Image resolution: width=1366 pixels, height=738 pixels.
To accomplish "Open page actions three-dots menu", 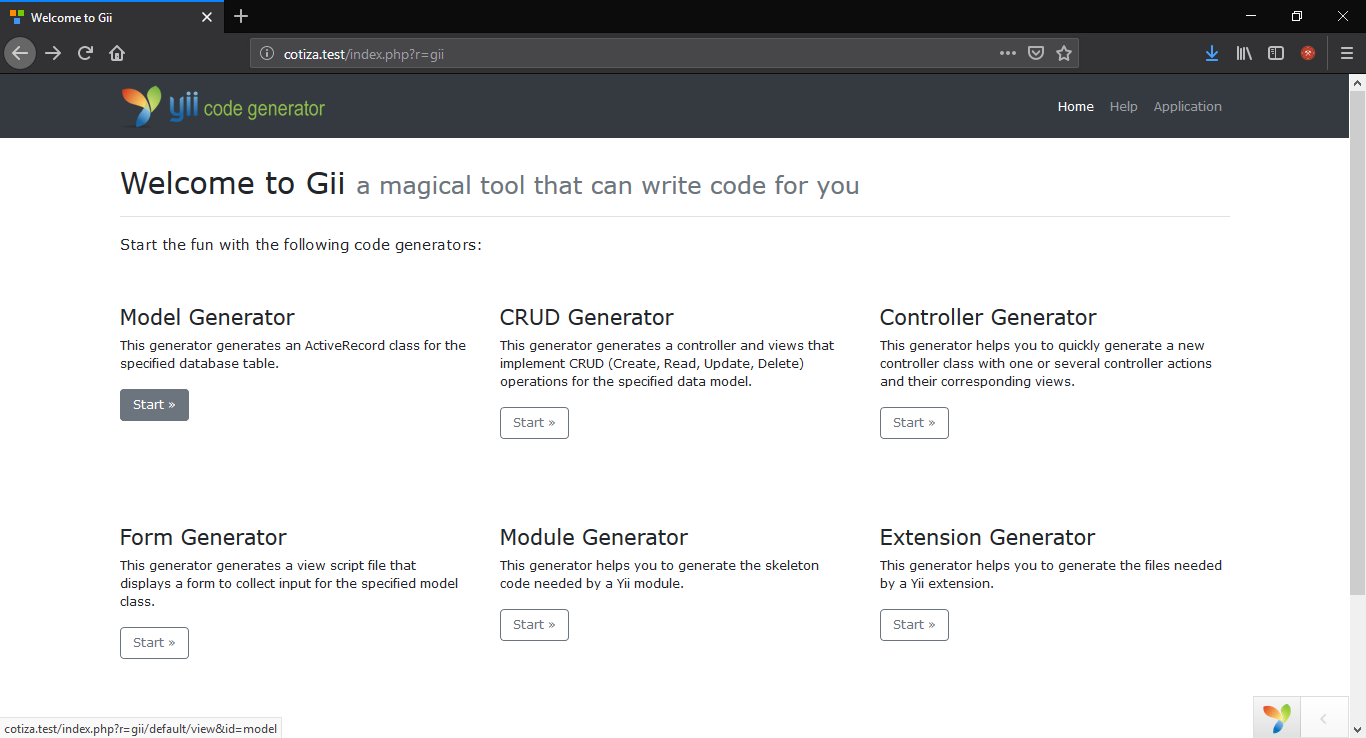I will click(x=1008, y=53).
